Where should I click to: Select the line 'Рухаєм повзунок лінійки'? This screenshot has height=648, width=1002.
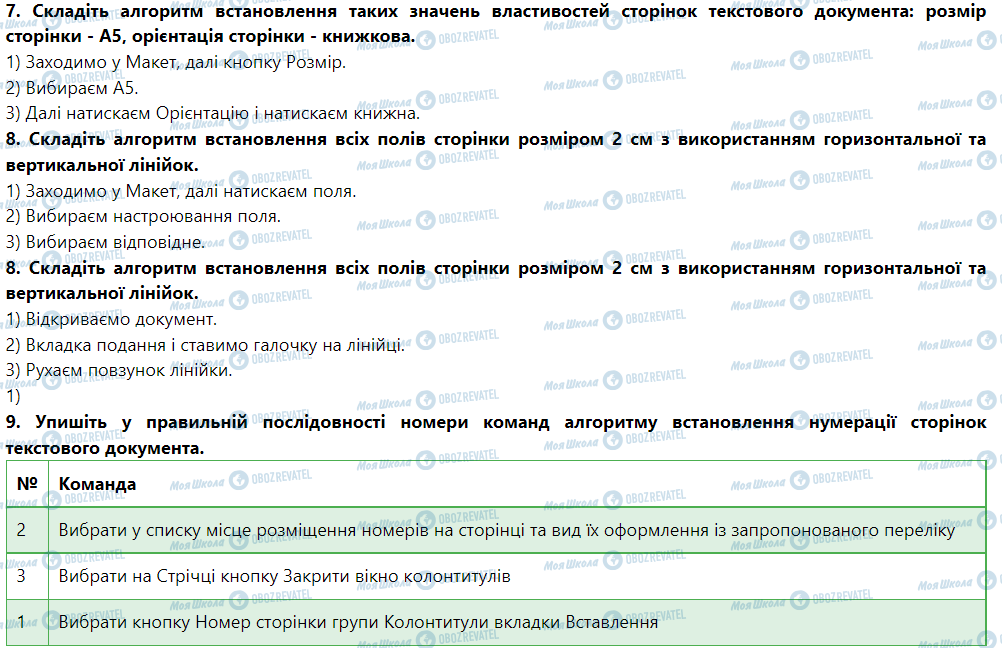(x=119, y=371)
